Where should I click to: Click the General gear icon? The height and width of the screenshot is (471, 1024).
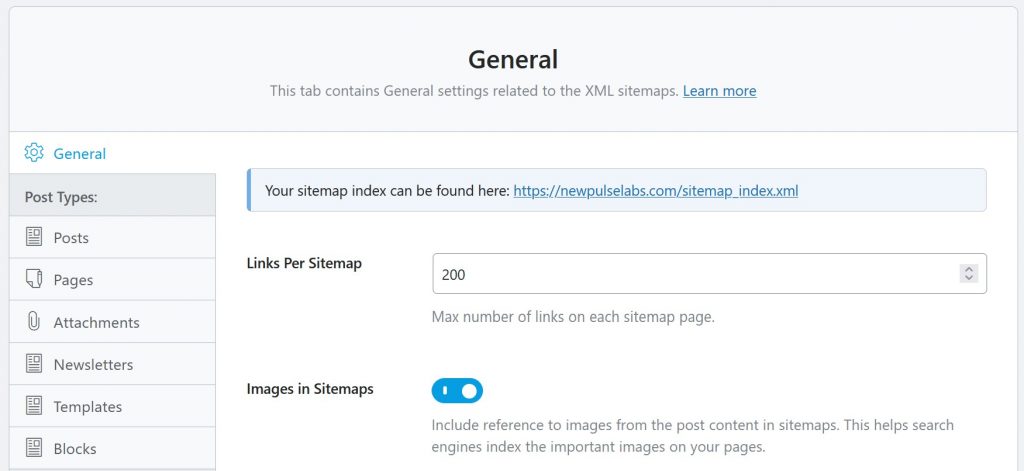point(34,153)
